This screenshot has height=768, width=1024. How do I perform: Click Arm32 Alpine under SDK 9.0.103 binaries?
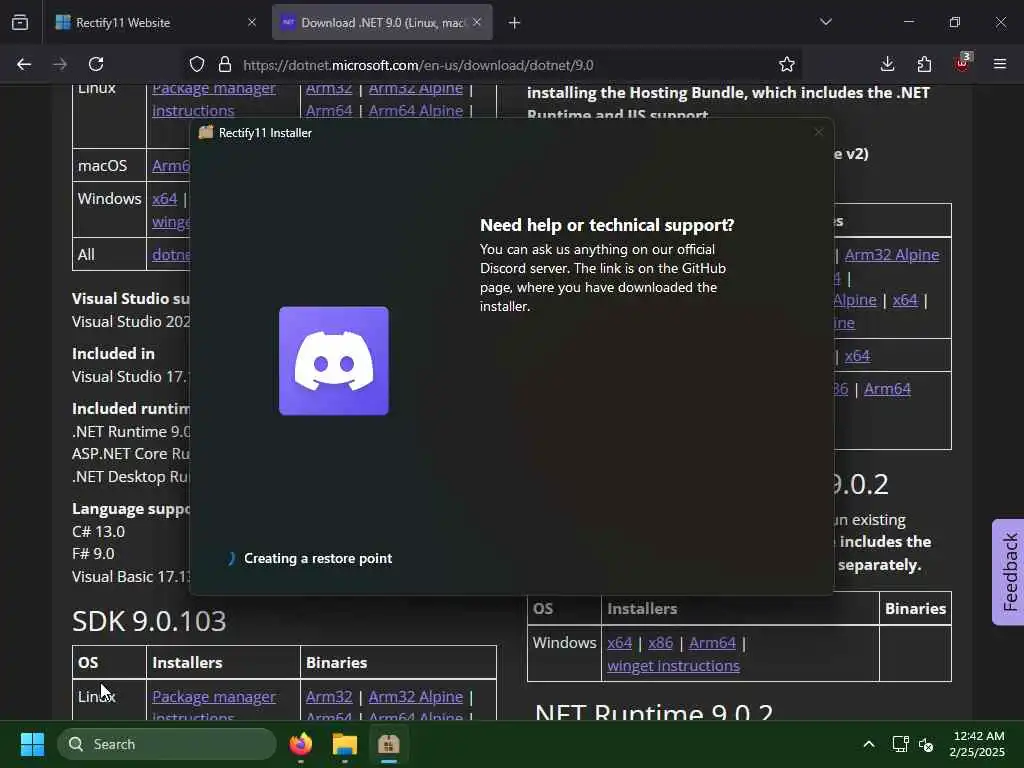click(x=415, y=697)
